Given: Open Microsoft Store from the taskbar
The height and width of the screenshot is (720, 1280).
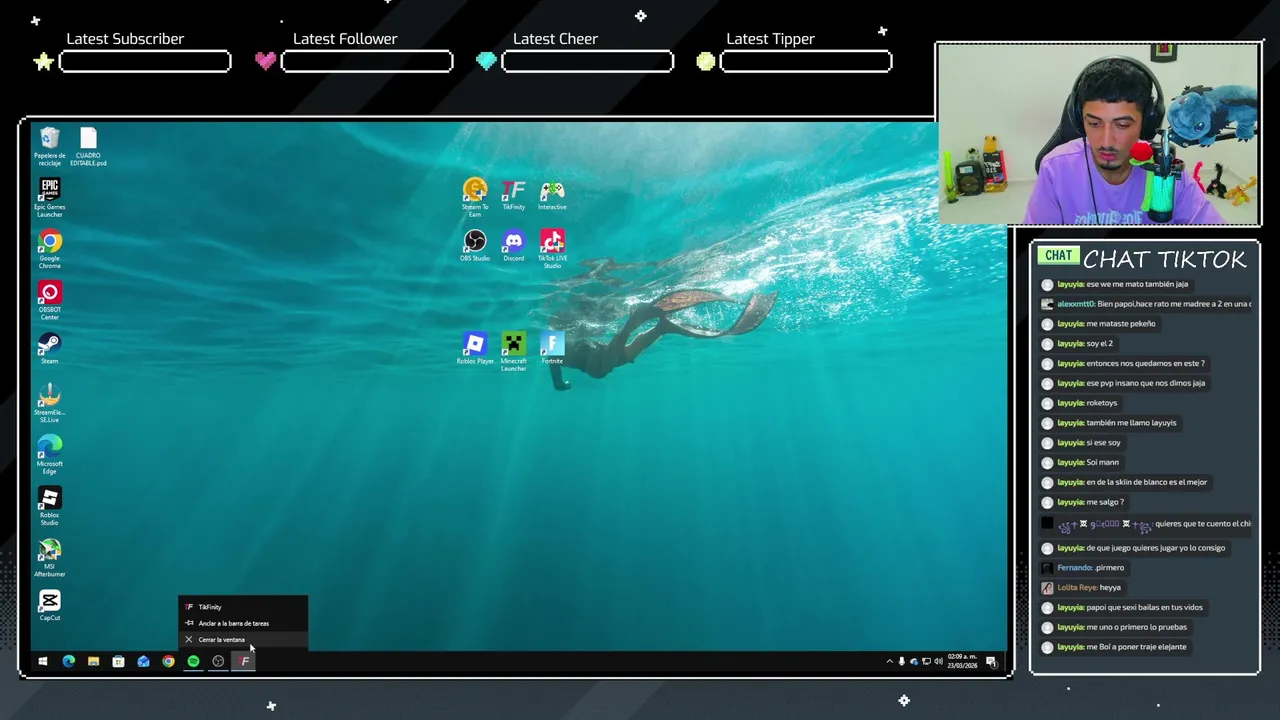Looking at the screenshot, I should tap(118, 661).
